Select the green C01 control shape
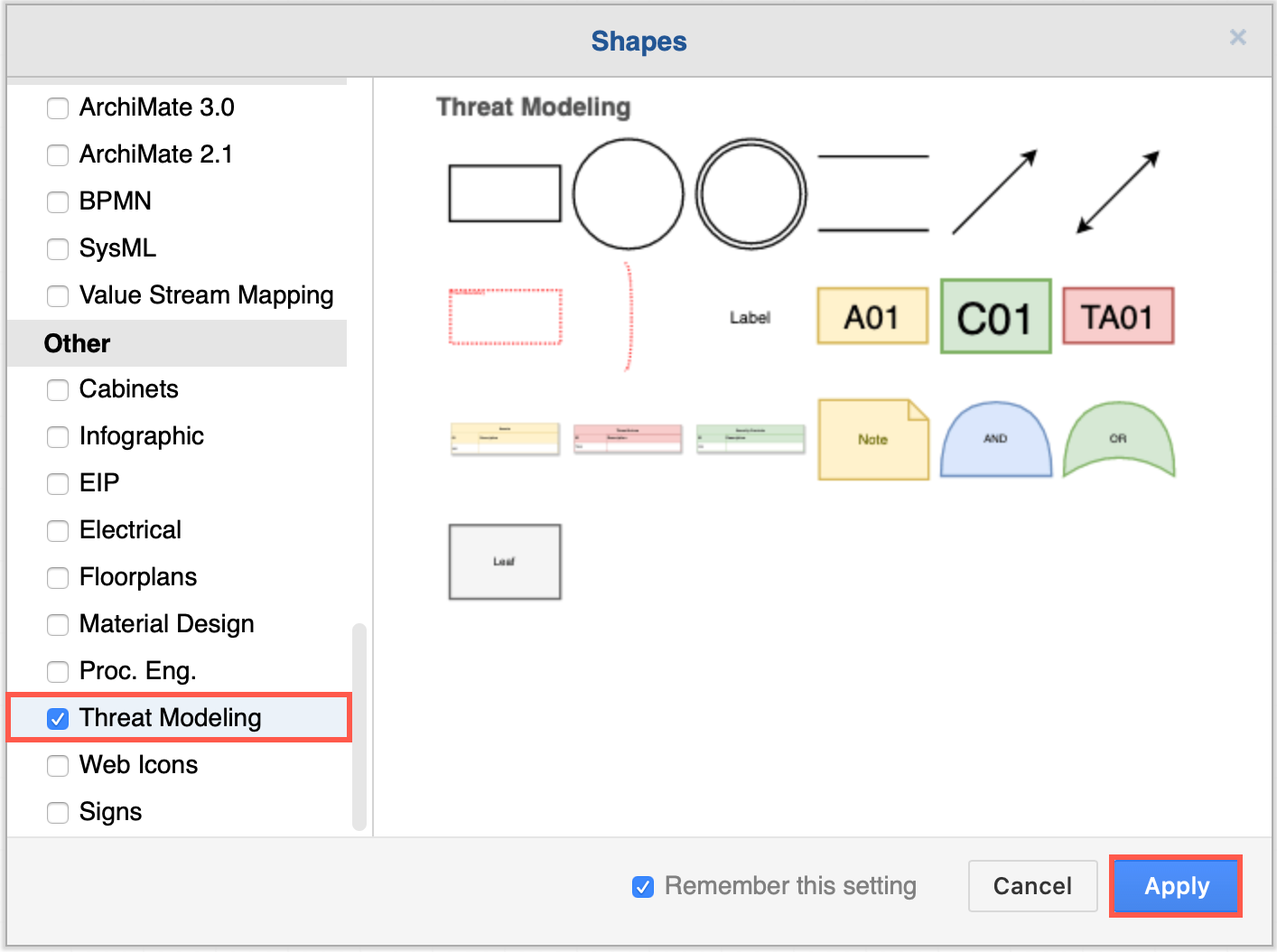The image size is (1277, 952). tap(995, 316)
